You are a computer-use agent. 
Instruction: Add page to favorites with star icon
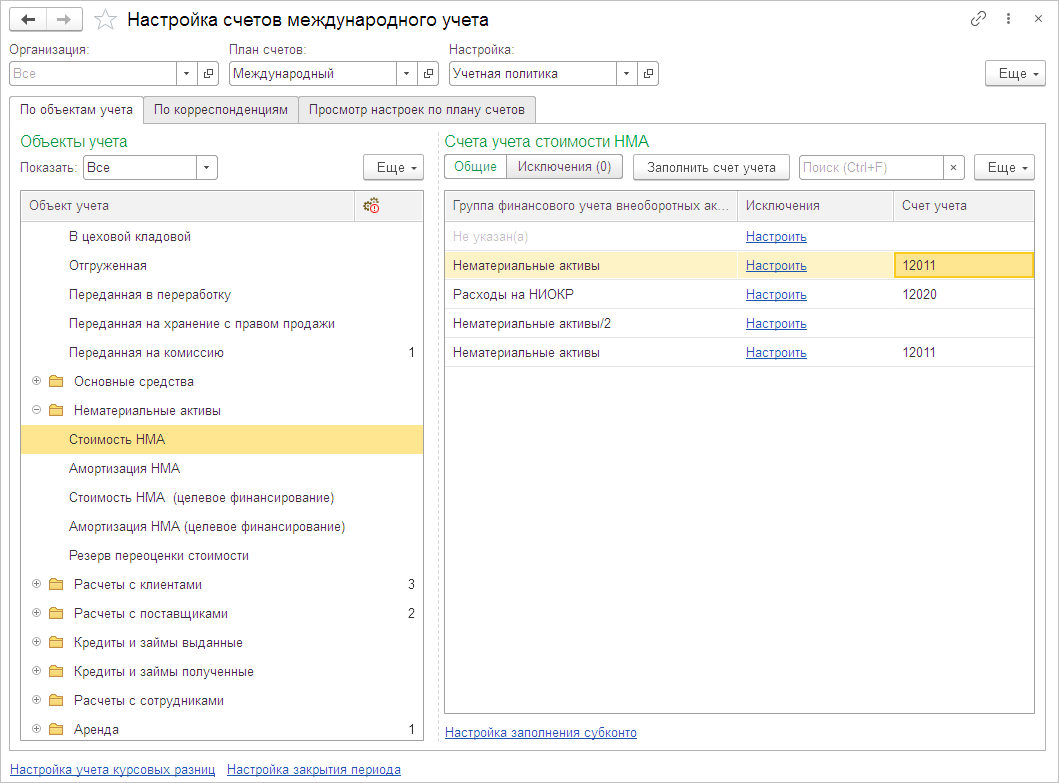(x=103, y=20)
